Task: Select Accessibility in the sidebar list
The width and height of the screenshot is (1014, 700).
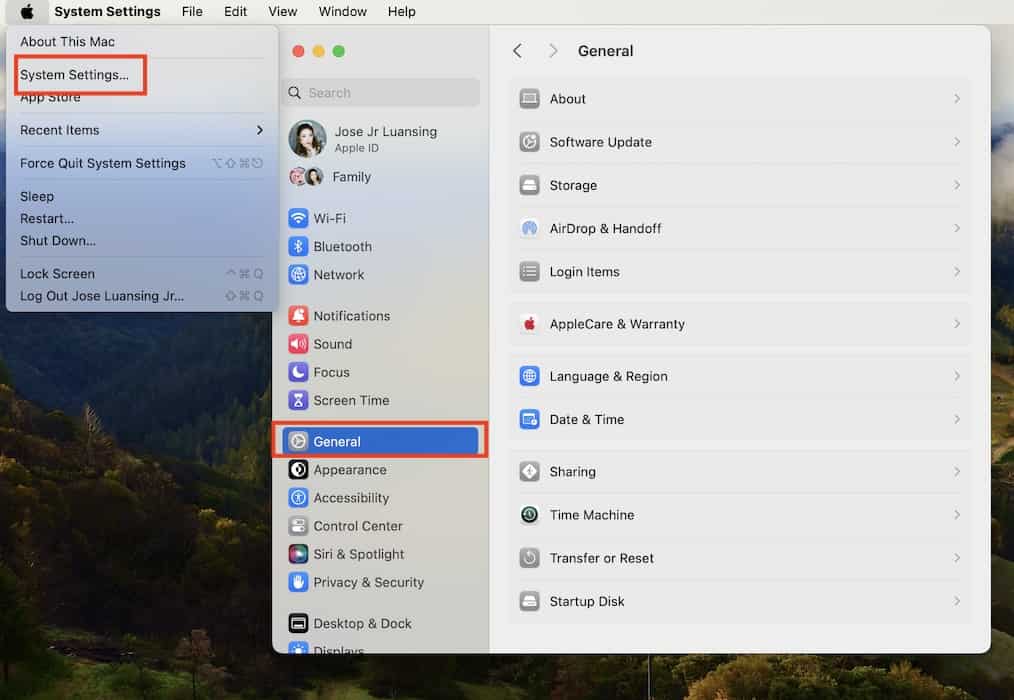Action: [x=351, y=498]
